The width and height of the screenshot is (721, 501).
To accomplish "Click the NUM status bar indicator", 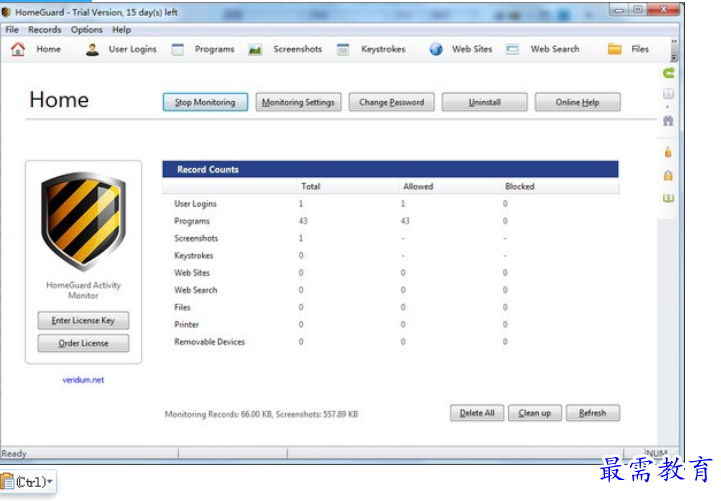I will pos(656,453).
